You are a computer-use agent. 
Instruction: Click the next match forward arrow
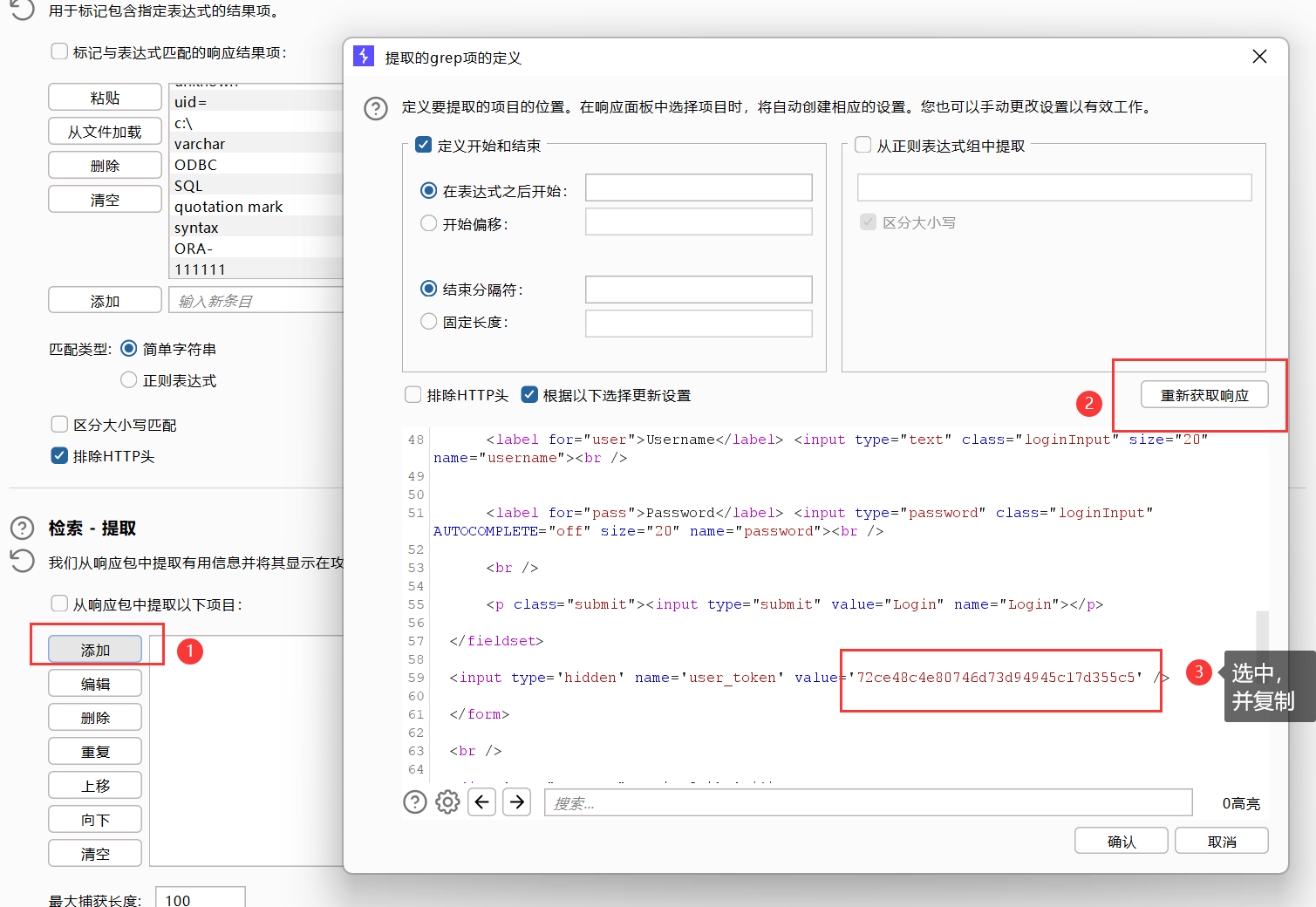(x=517, y=801)
